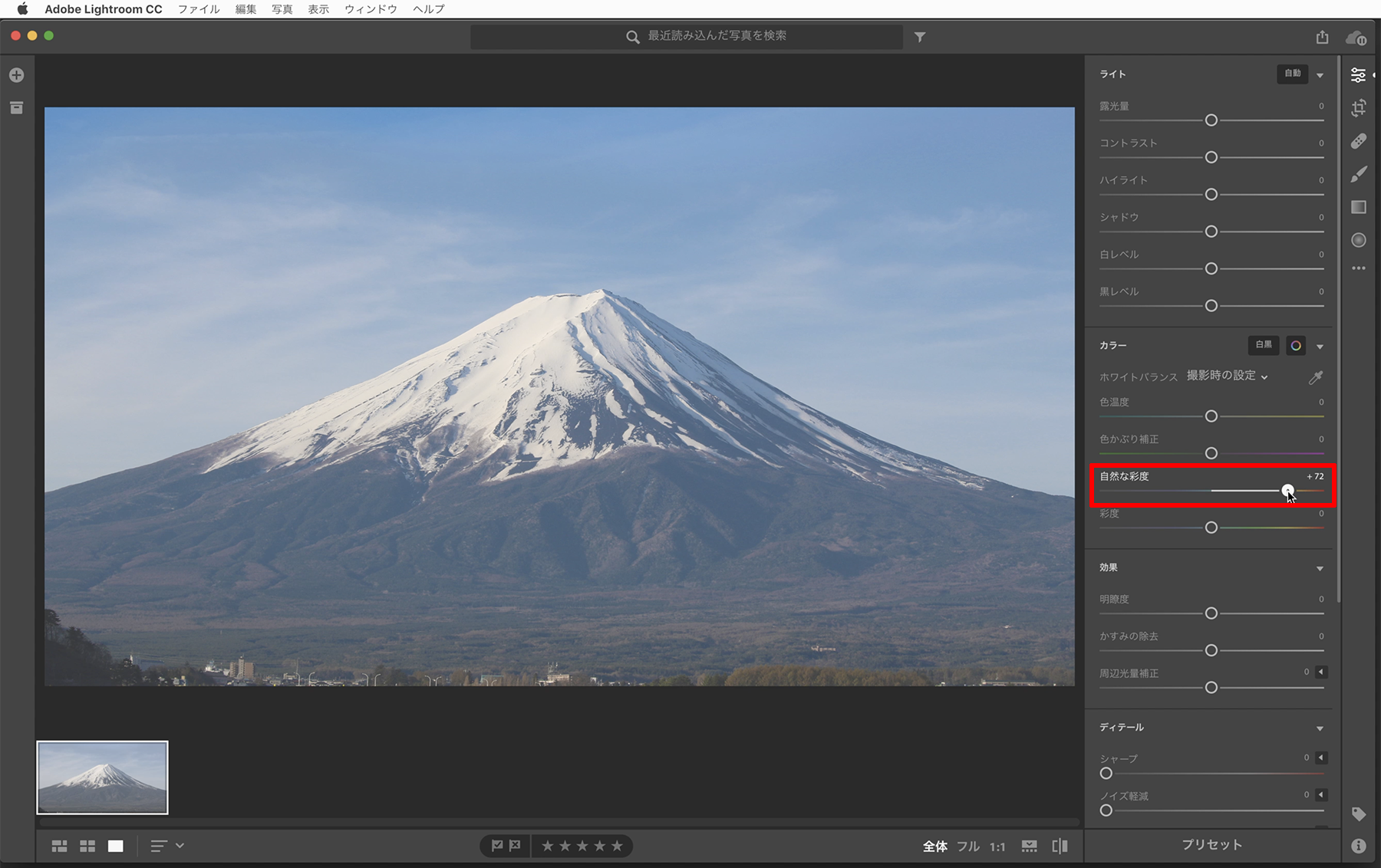Open the 撮影時の設定 white balance dropdown
Viewport: 1381px width, 868px height.
[1228, 376]
